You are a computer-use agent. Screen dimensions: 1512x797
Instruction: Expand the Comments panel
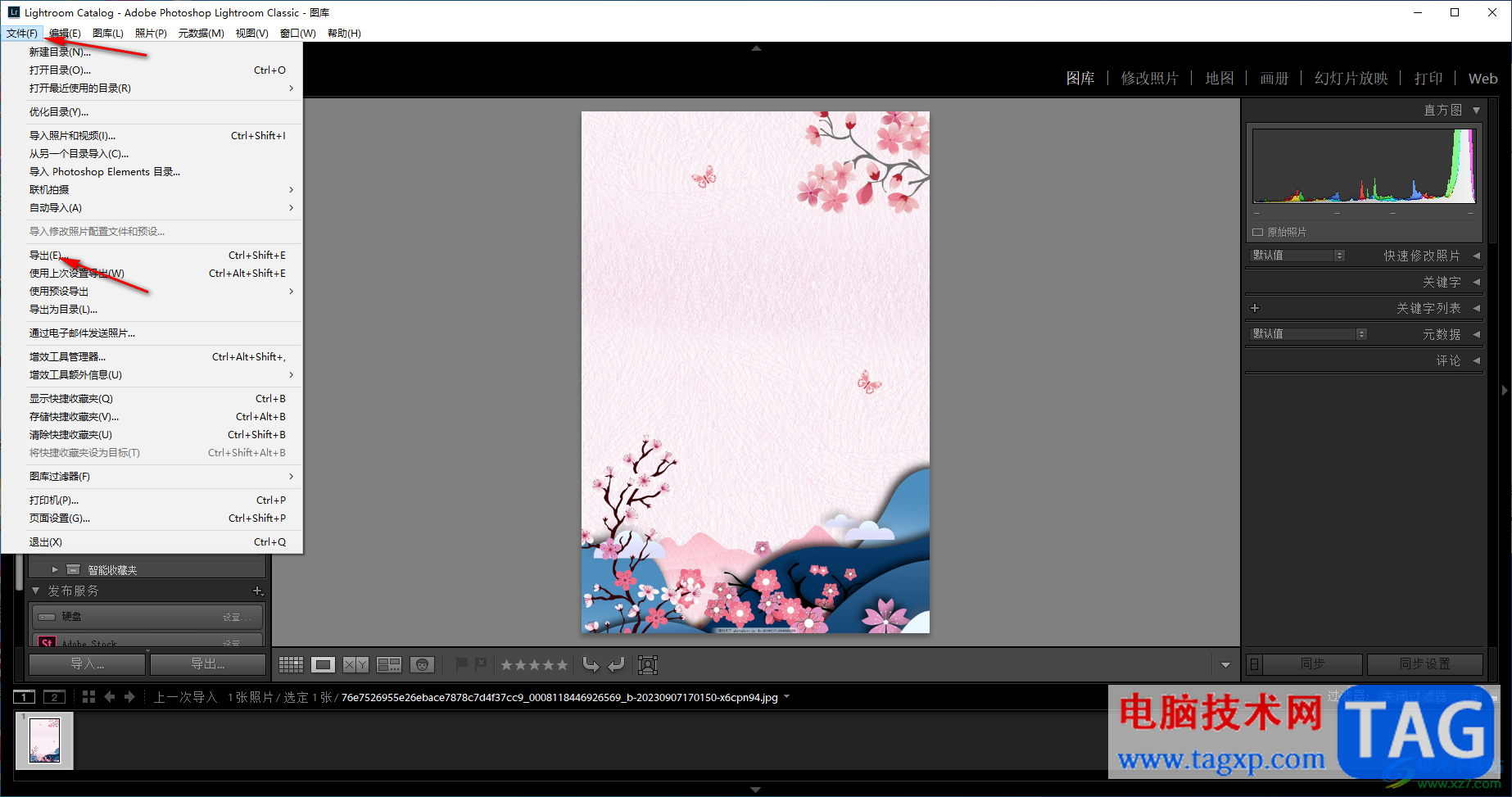1476,360
